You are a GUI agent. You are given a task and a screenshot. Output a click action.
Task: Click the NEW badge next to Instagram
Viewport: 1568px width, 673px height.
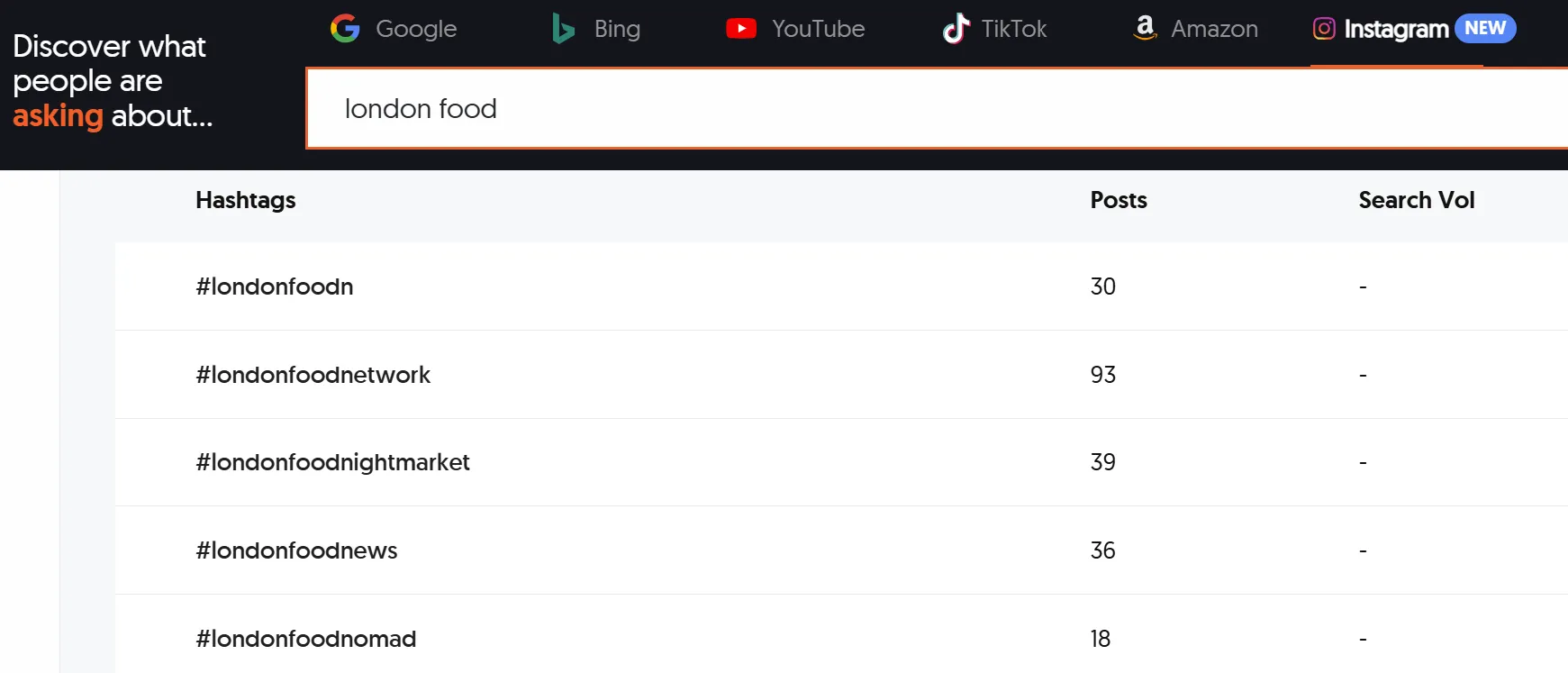[1485, 28]
